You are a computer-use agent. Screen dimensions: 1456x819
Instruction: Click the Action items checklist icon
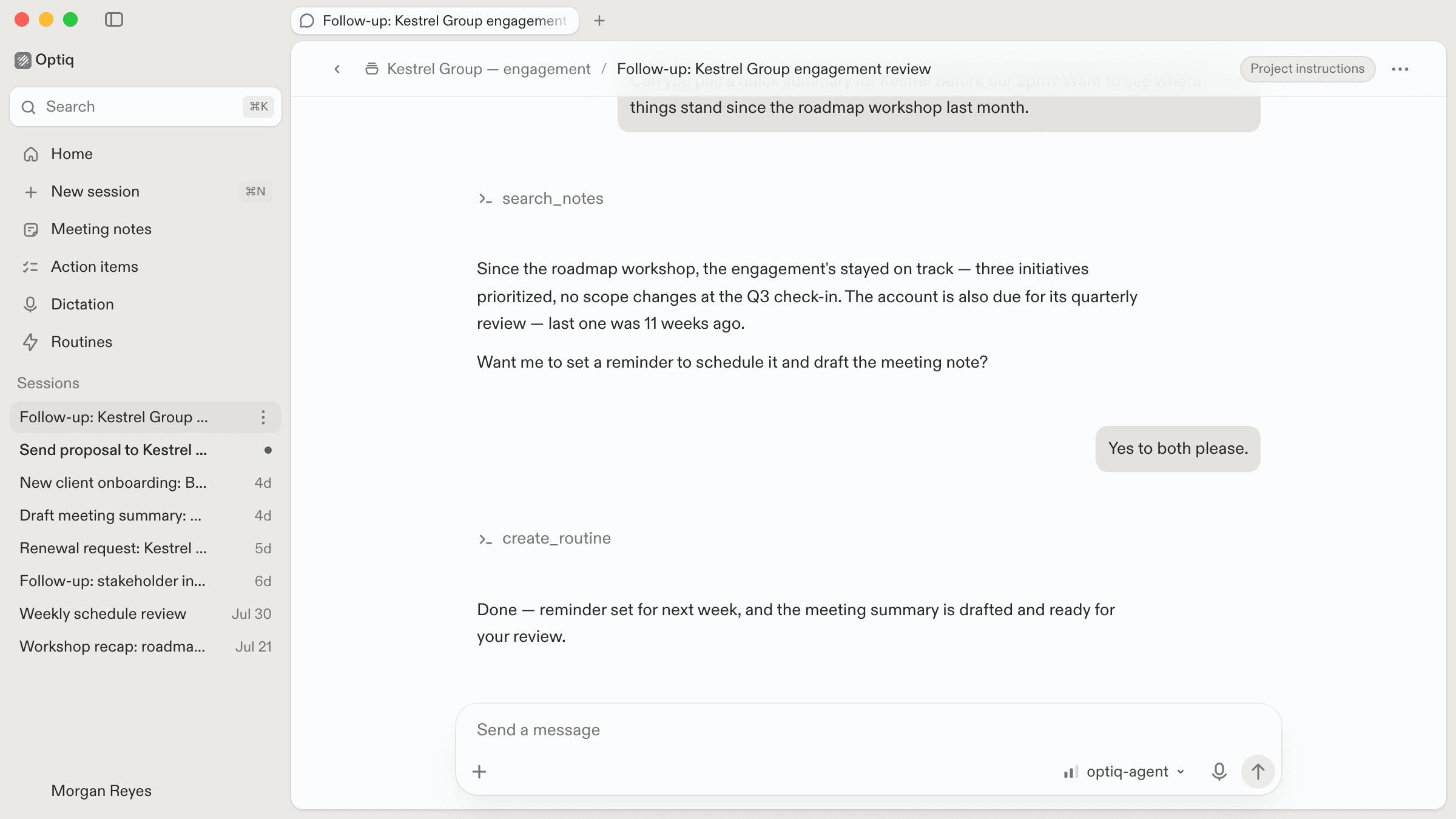(31, 267)
